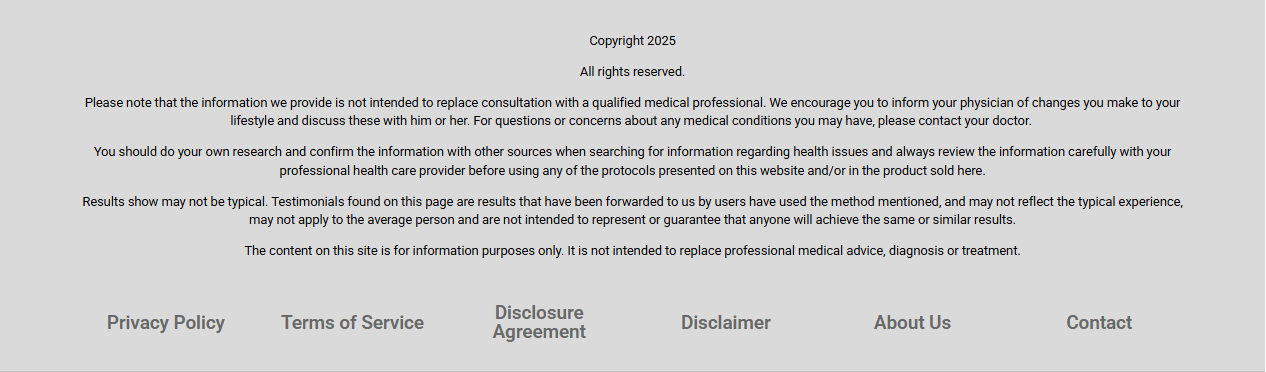Click the line starting 'lifestyle and discuss these'
1266x372 pixels.
click(631, 120)
